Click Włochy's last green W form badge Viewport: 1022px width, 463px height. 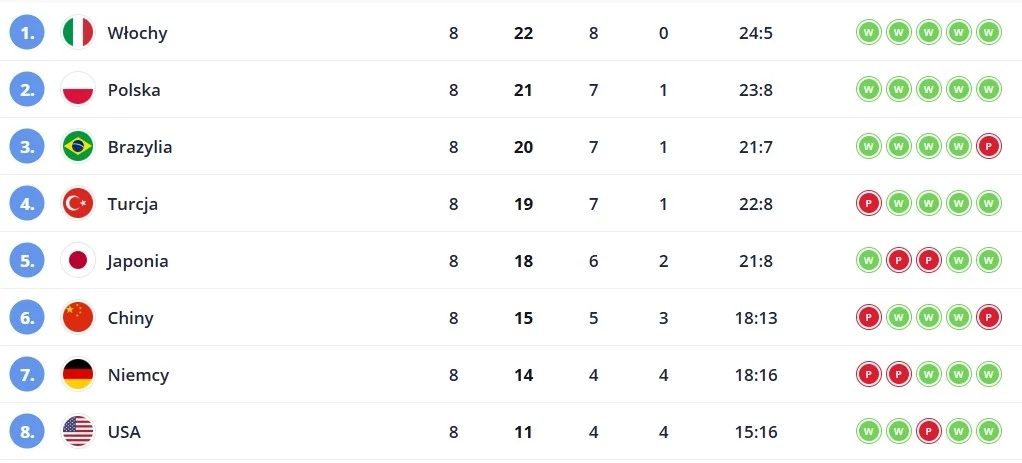point(989,33)
